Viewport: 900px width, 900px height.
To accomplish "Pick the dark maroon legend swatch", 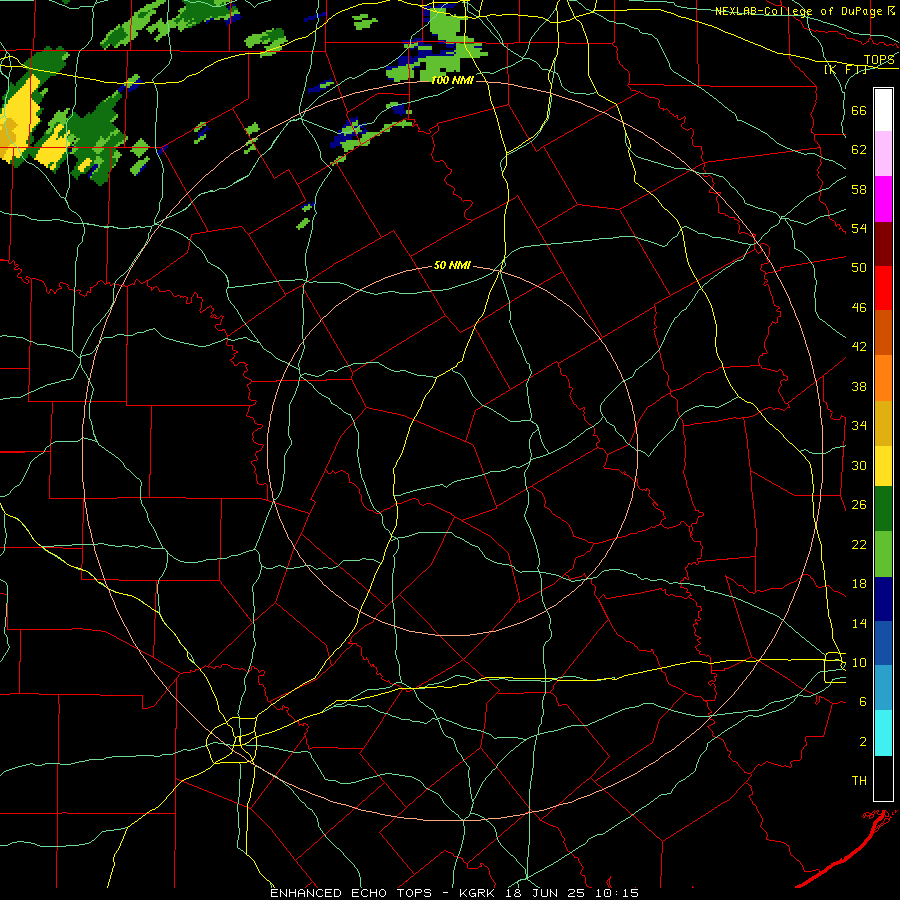I will point(883,244).
